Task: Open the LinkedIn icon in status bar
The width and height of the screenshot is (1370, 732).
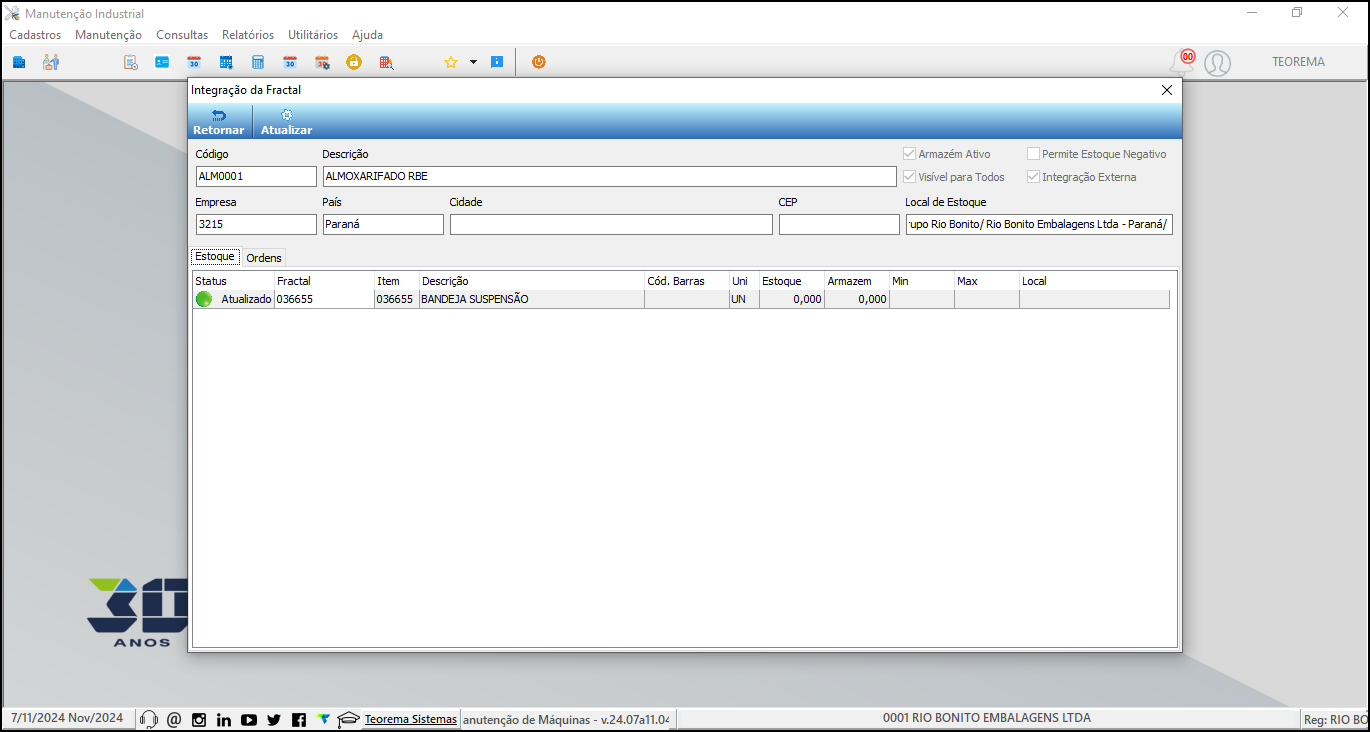Action: tap(224, 719)
